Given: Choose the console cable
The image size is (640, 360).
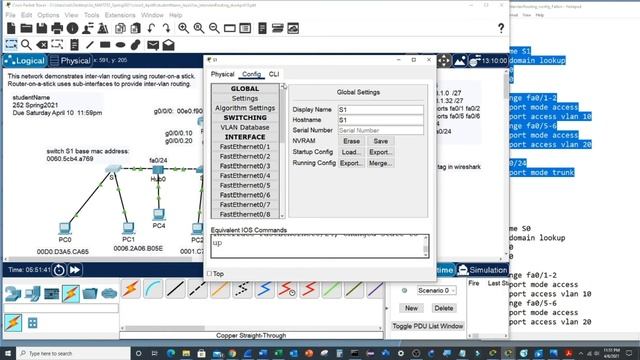Looking at the screenshot, I should pos(153,289).
